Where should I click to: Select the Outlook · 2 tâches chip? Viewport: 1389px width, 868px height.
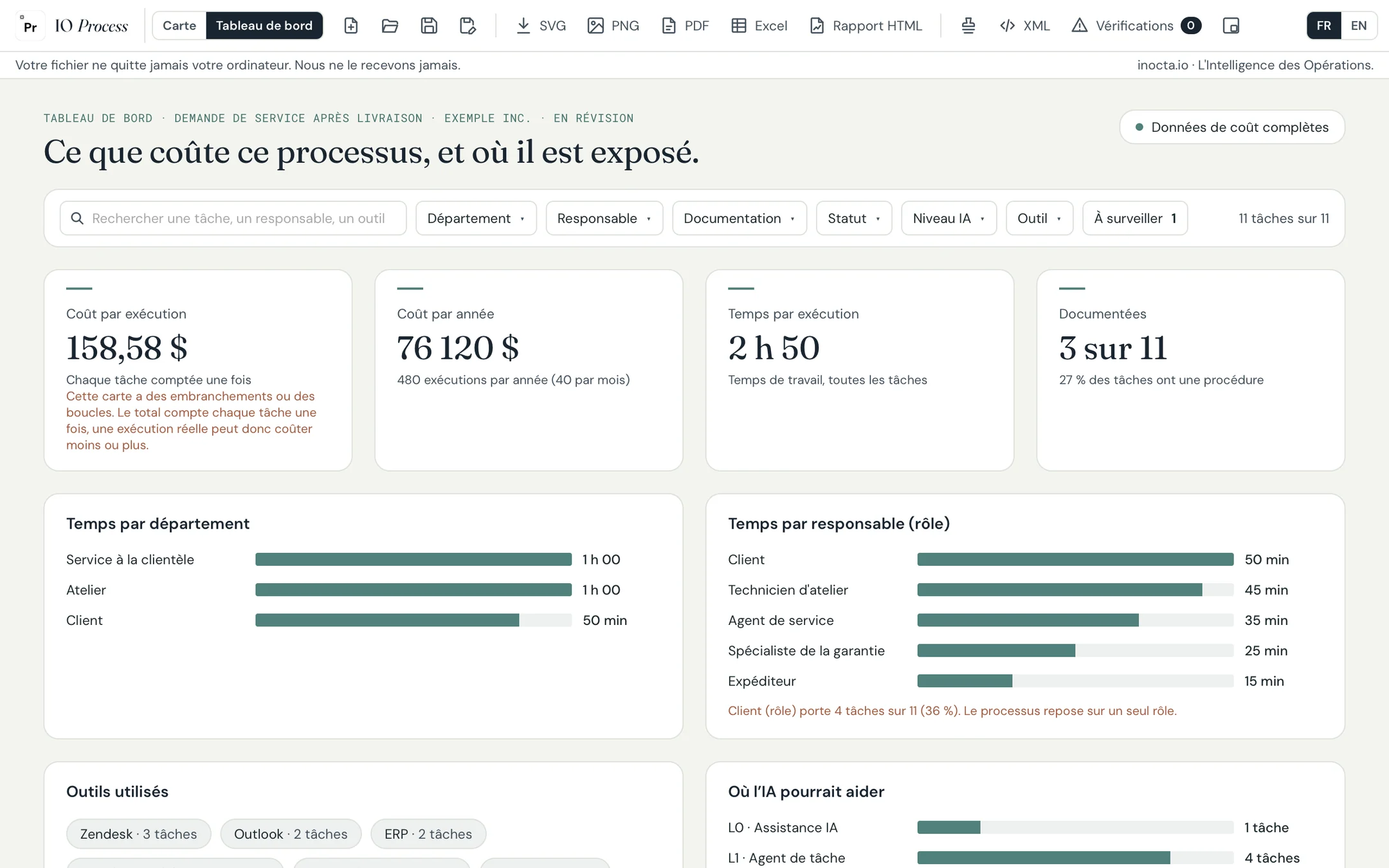pyautogui.click(x=291, y=834)
